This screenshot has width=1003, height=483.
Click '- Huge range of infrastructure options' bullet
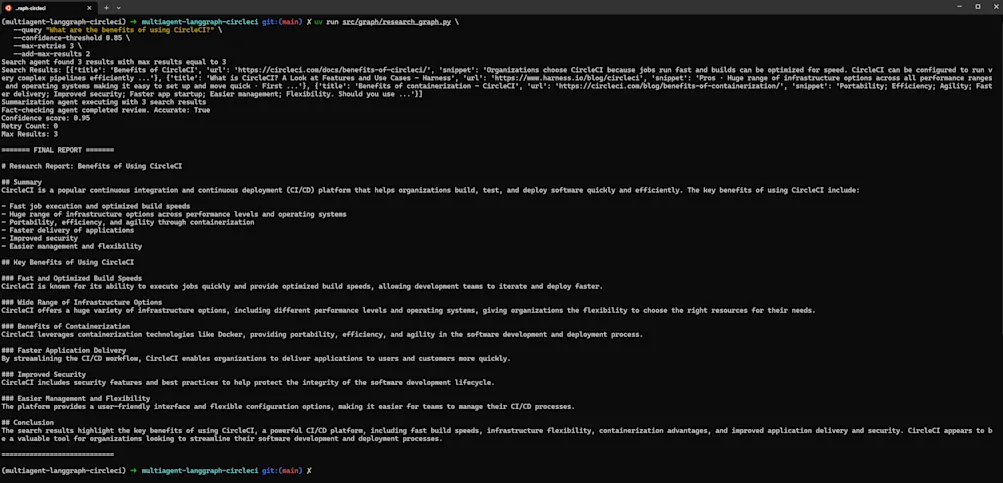[174, 214]
